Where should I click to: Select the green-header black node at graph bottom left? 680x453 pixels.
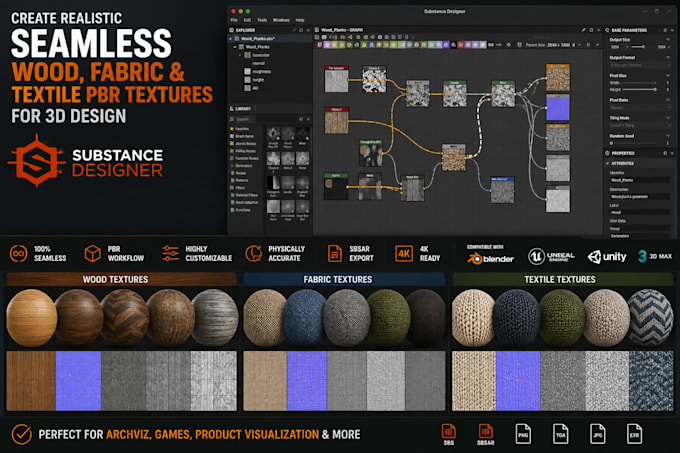pyautogui.click(x=336, y=186)
